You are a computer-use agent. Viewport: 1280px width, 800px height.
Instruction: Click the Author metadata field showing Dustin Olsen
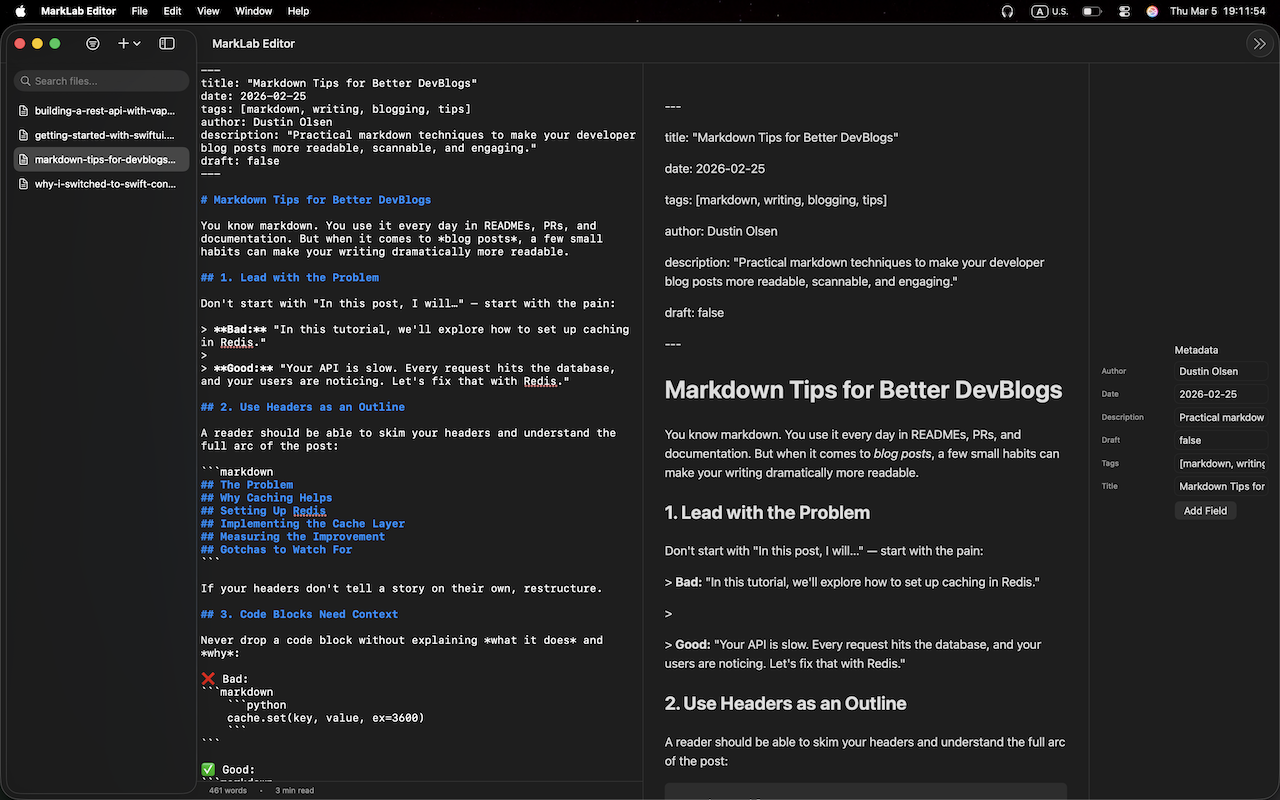point(1221,371)
